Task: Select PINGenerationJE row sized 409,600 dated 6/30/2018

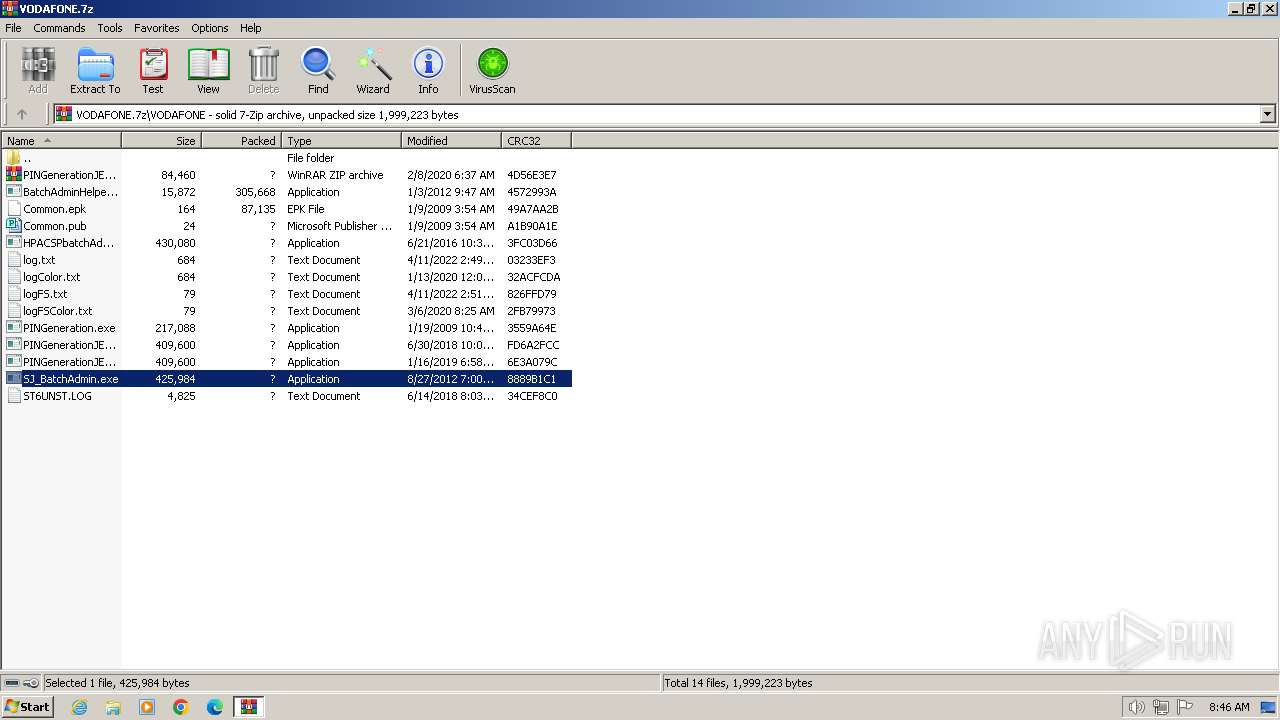Action: tap(287, 345)
